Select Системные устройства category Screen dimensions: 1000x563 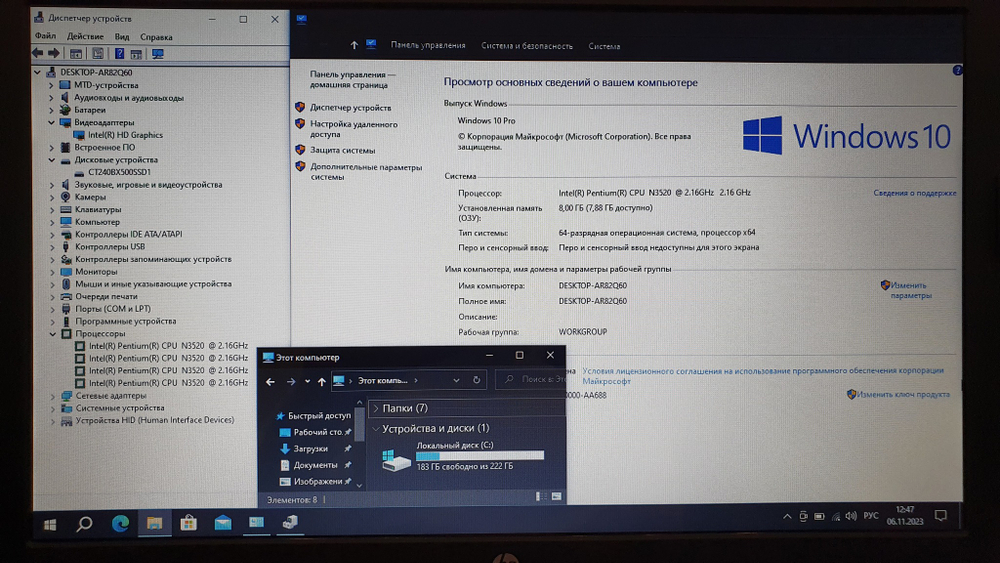tap(120, 408)
